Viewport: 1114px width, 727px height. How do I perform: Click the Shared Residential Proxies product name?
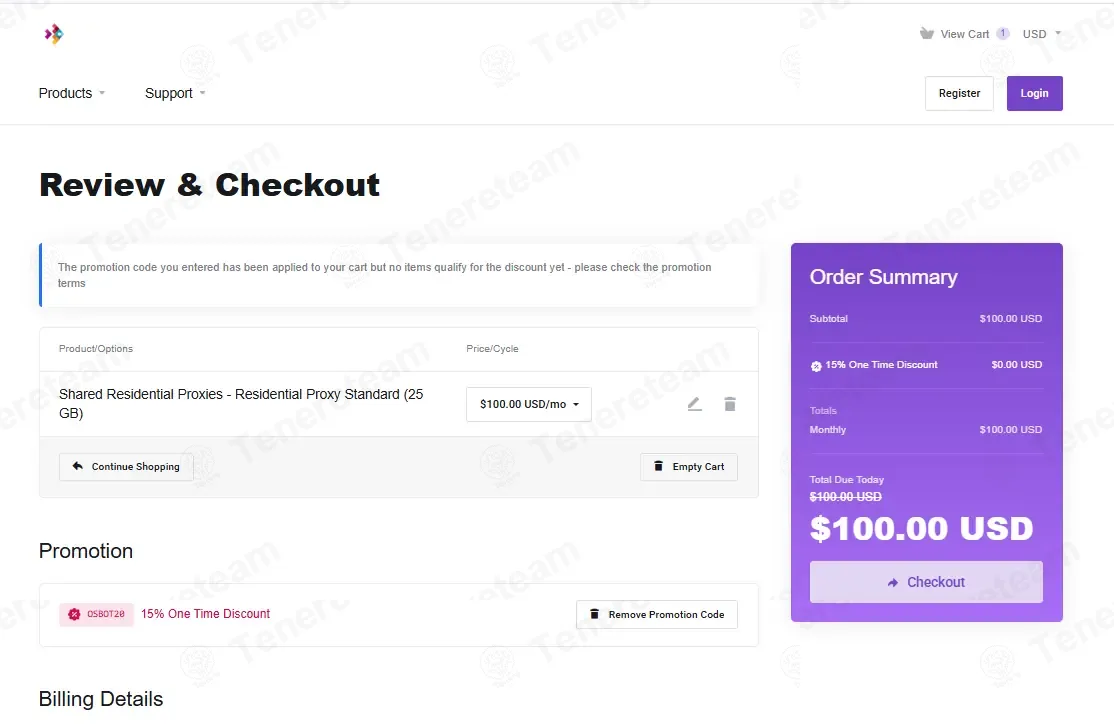pyautogui.click(x=241, y=404)
